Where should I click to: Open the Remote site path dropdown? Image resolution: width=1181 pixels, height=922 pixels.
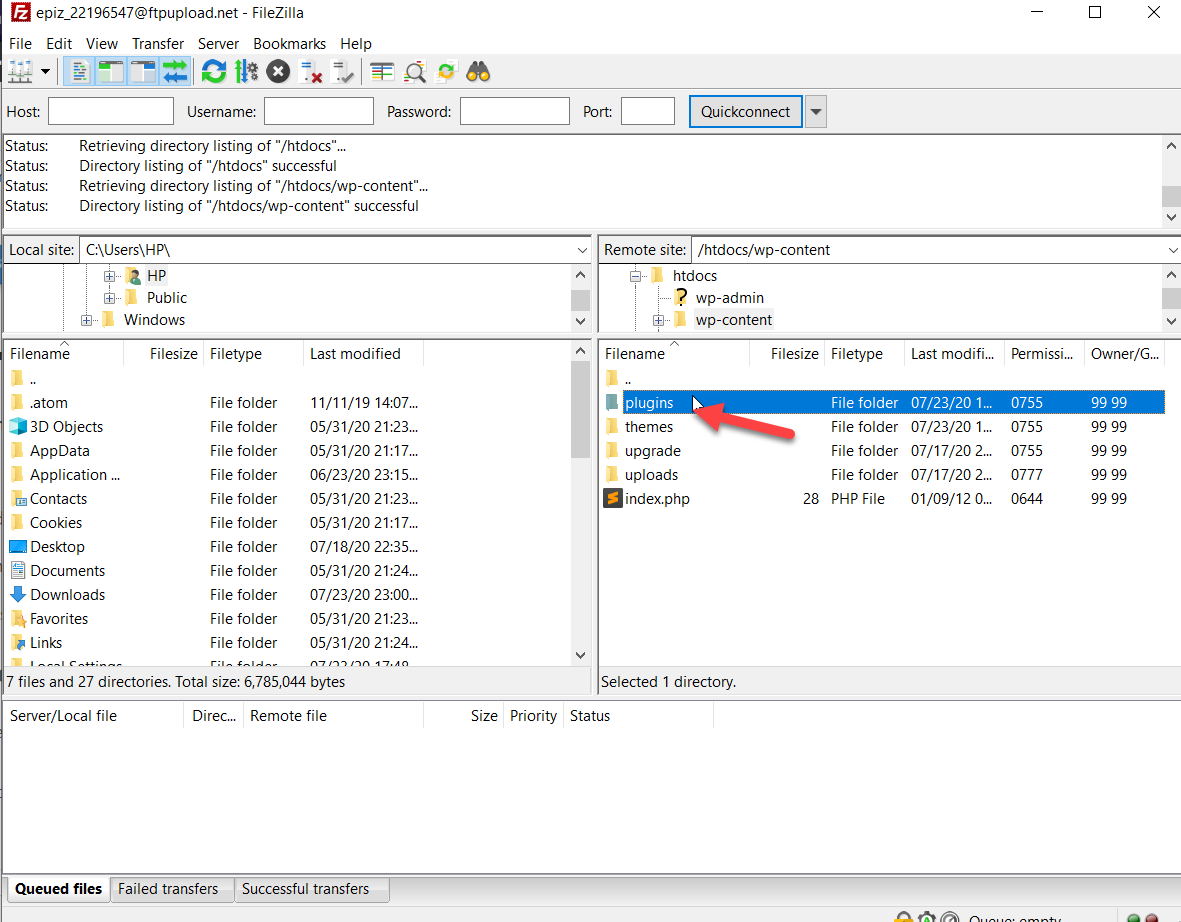[x=1172, y=250]
